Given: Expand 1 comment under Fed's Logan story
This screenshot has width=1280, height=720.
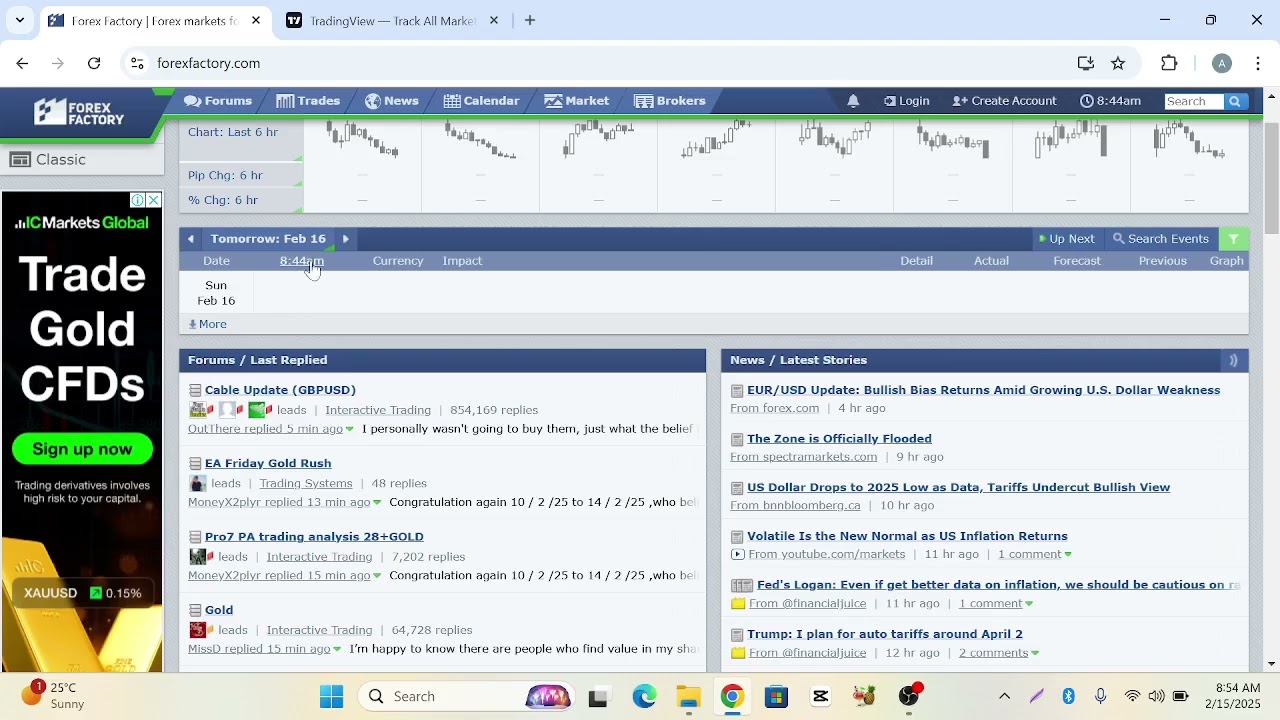Looking at the screenshot, I should [996, 603].
